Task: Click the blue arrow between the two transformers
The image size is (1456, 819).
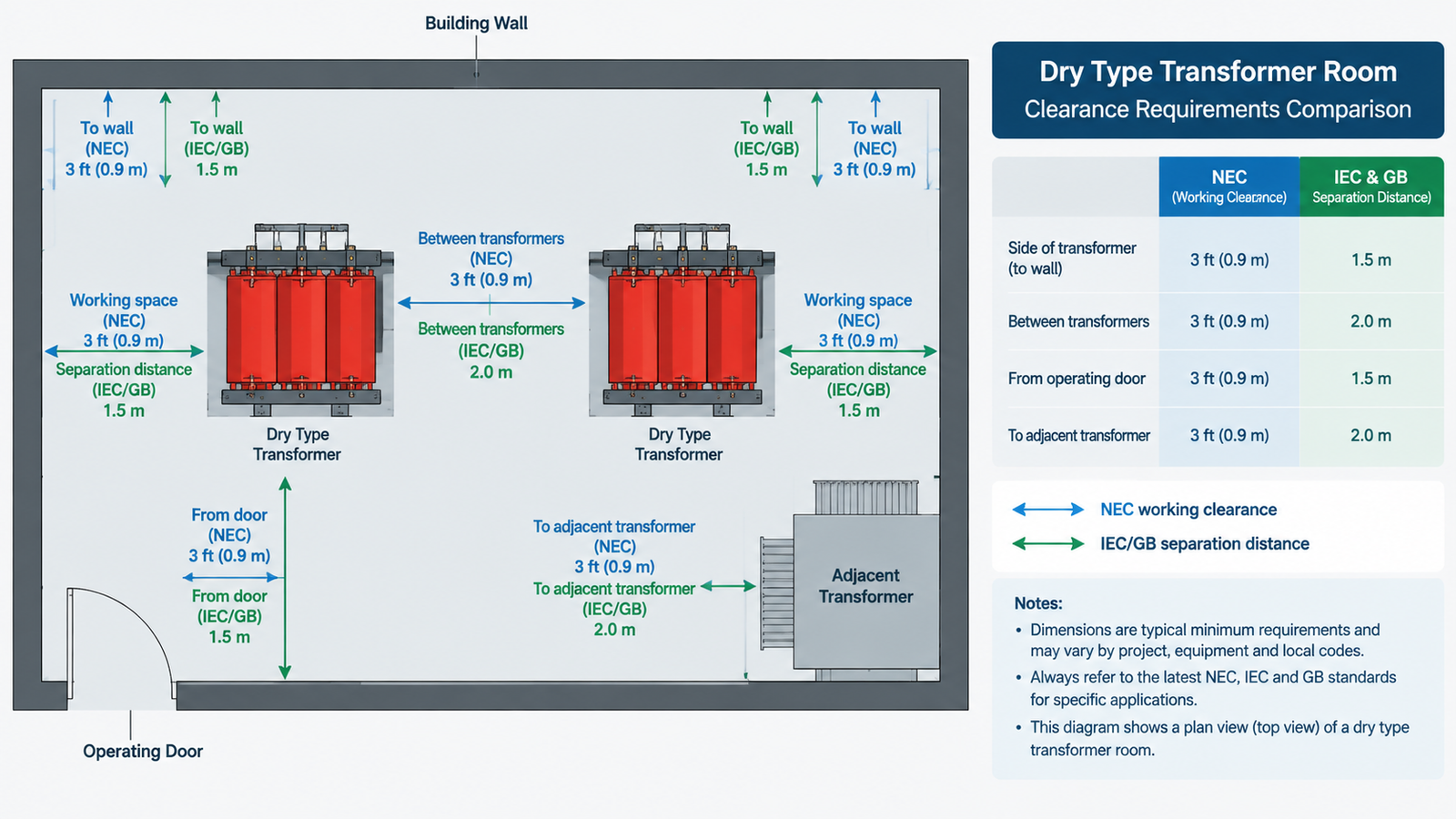Action: pyautogui.click(x=491, y=303)
